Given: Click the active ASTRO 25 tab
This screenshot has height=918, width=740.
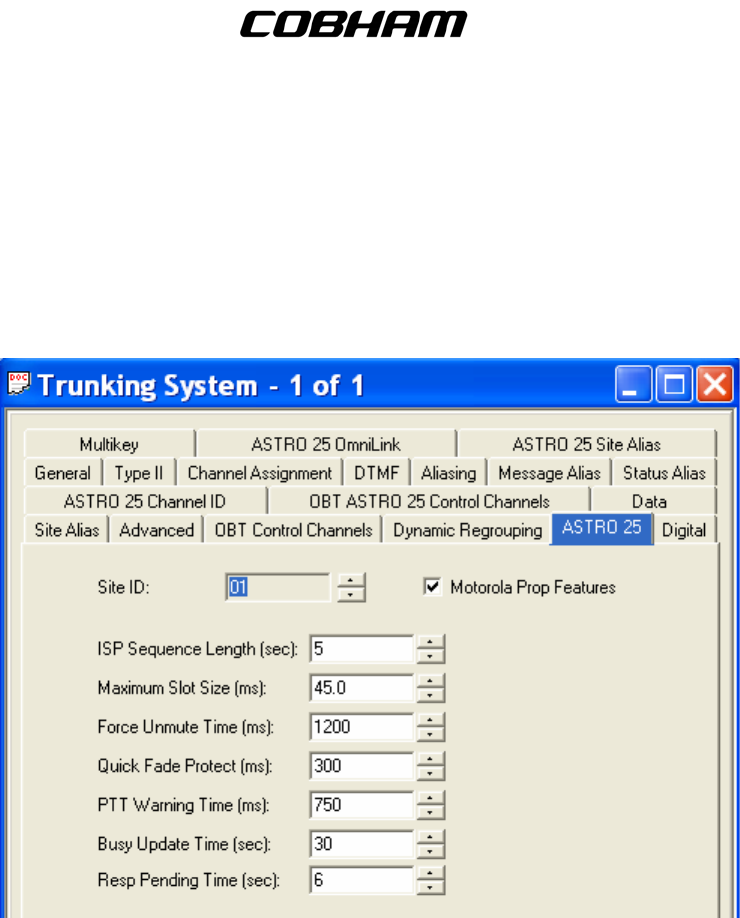Looking at the screenshot, I should 602,527.
